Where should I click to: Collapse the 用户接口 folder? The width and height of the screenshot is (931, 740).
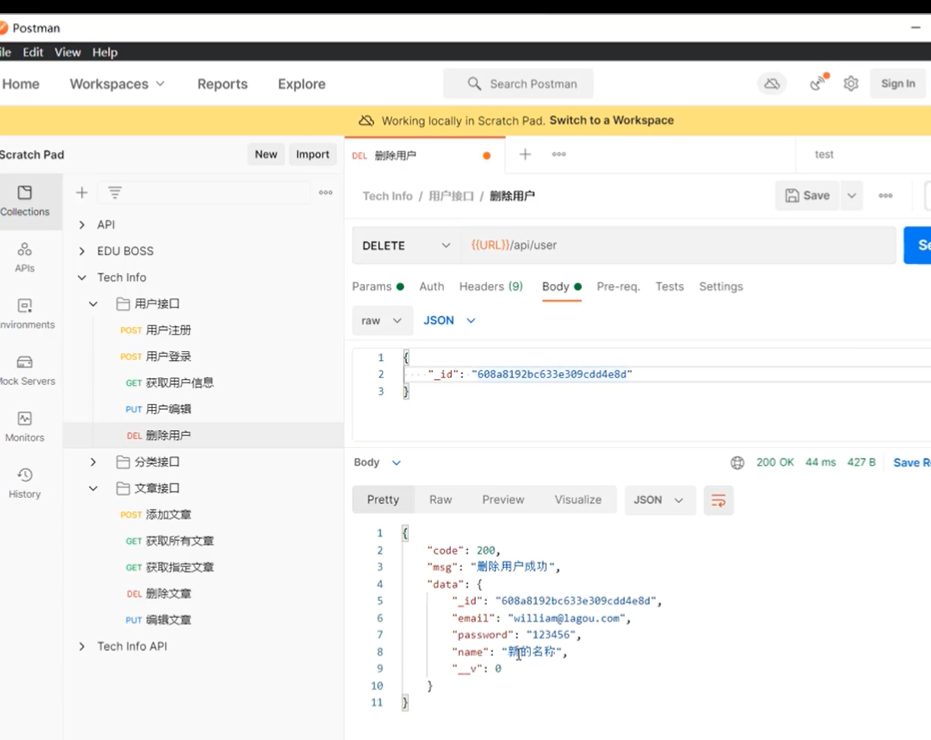tap(93, 304)
